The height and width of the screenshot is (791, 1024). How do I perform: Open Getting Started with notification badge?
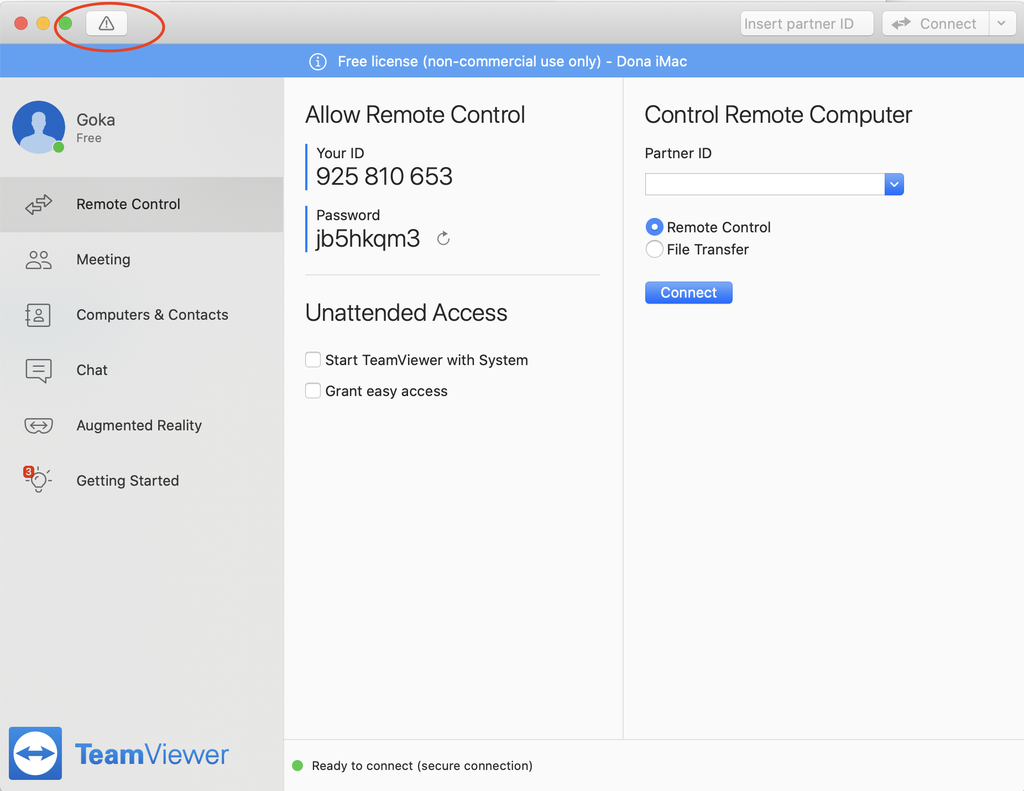(127, 480)
